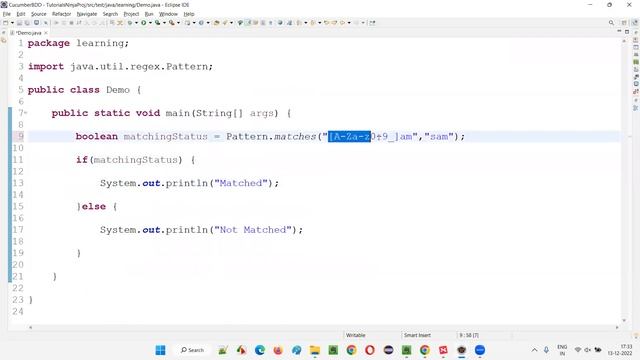This screenshot has width=640, height=360.
Task: Click the cursor position 9:58 status entry
Action: [x=469, y=335]
